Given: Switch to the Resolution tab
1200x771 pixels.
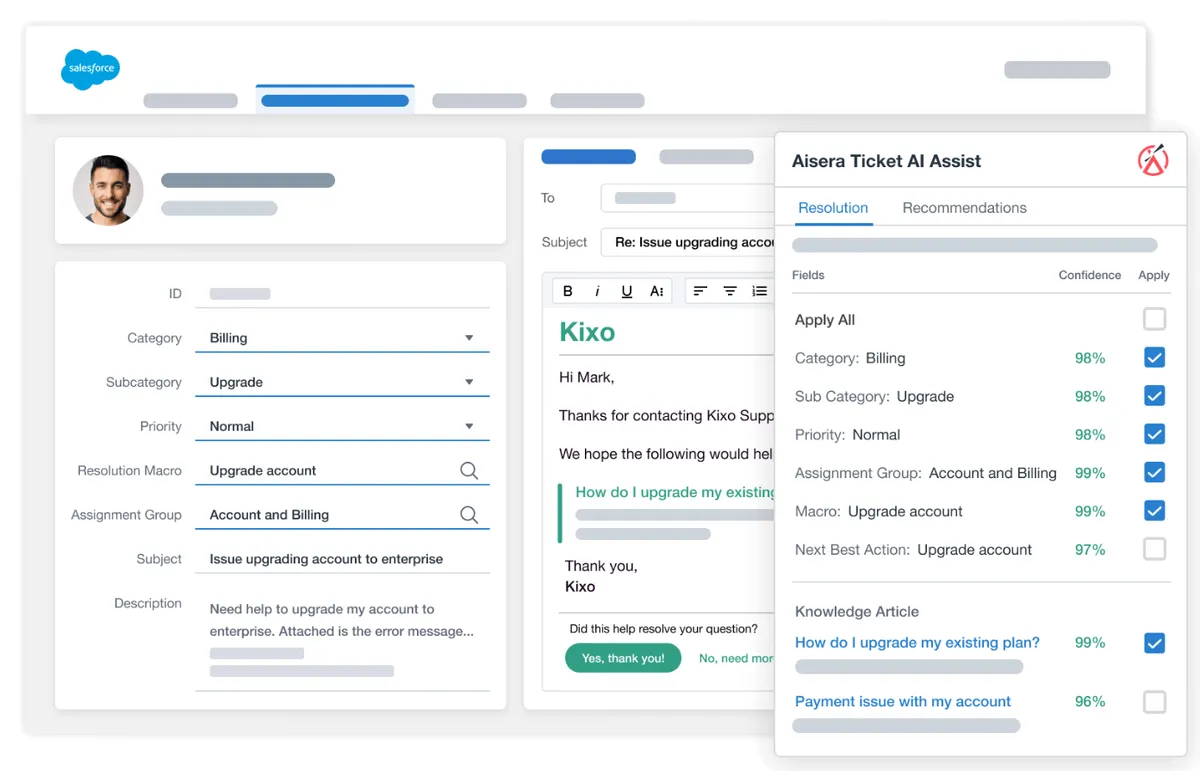Looking at the screenshot, I should pos(833,208).
